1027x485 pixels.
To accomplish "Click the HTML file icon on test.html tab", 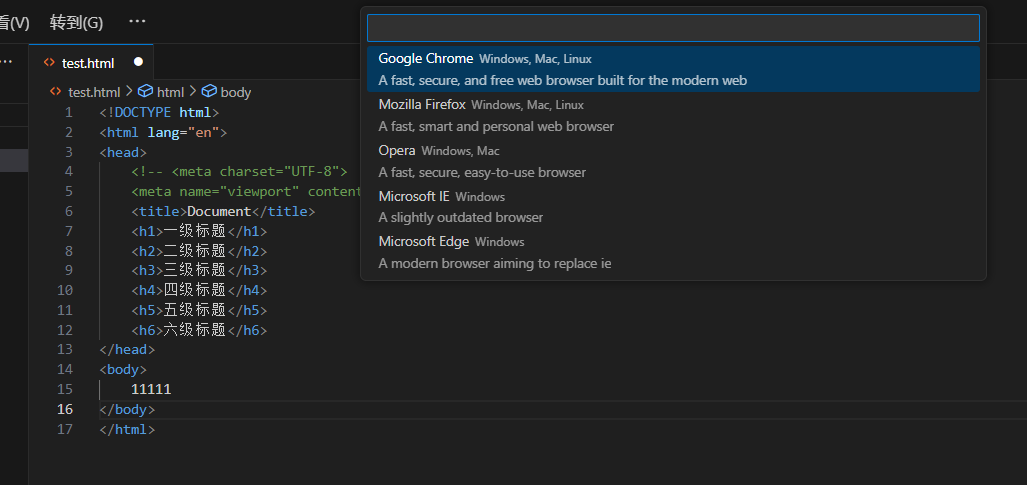I will (48, 63).
